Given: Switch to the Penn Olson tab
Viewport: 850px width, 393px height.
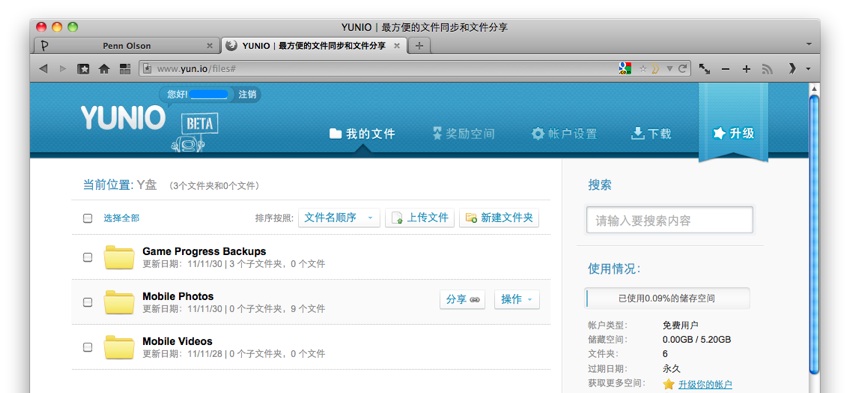Looking at the screenshot, I should 127,46.
